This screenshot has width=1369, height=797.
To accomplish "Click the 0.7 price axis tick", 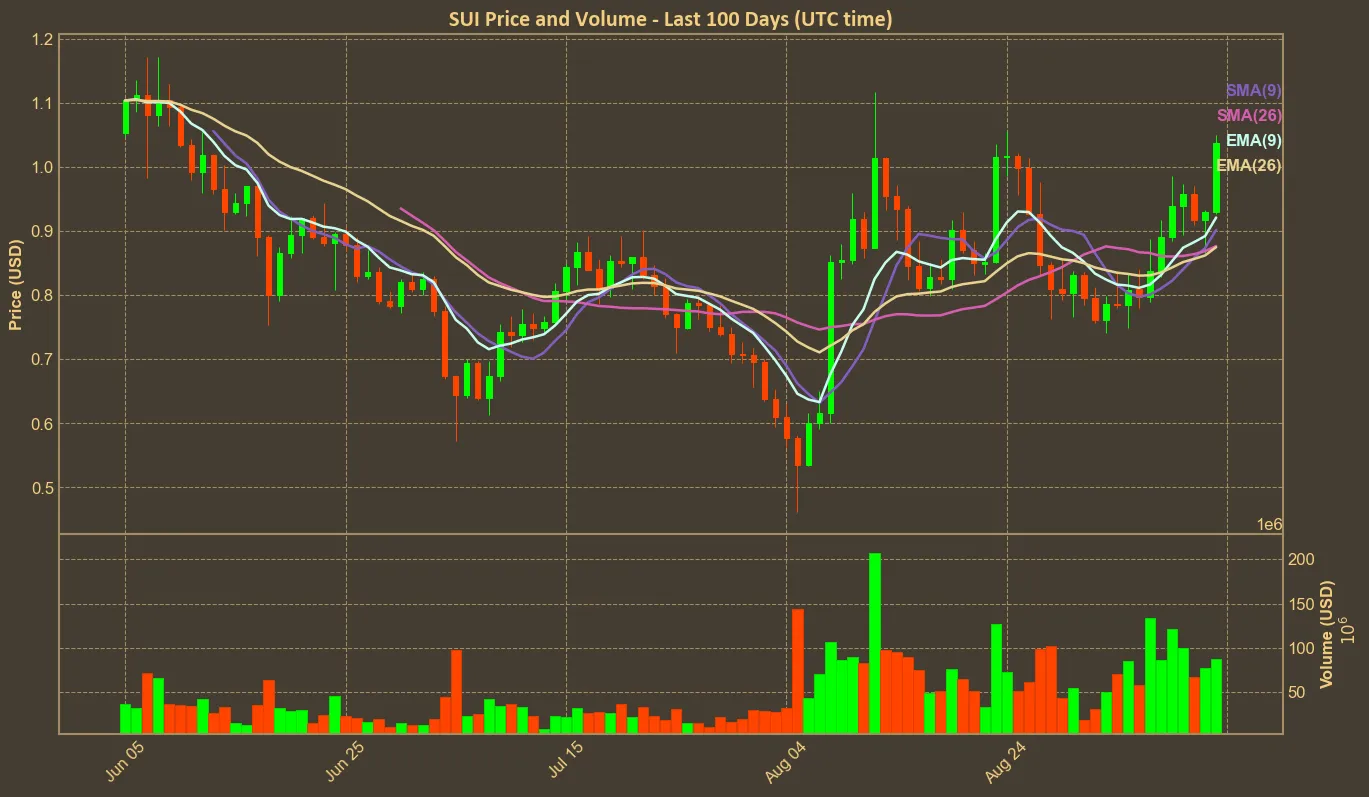I will [x=41, y=360].
